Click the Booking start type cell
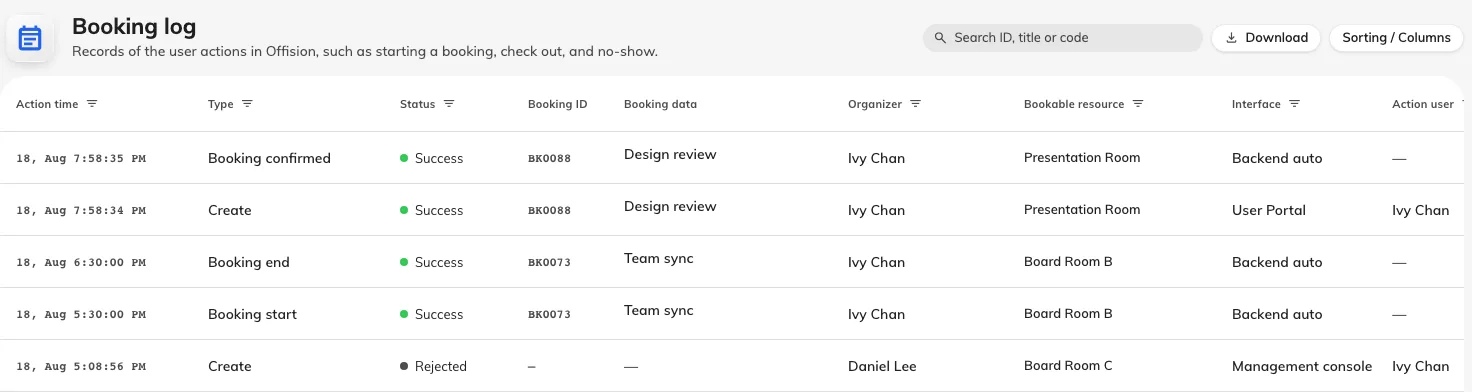The height and width of the screenshot is (392, 1472). click(x=252, y=314)
